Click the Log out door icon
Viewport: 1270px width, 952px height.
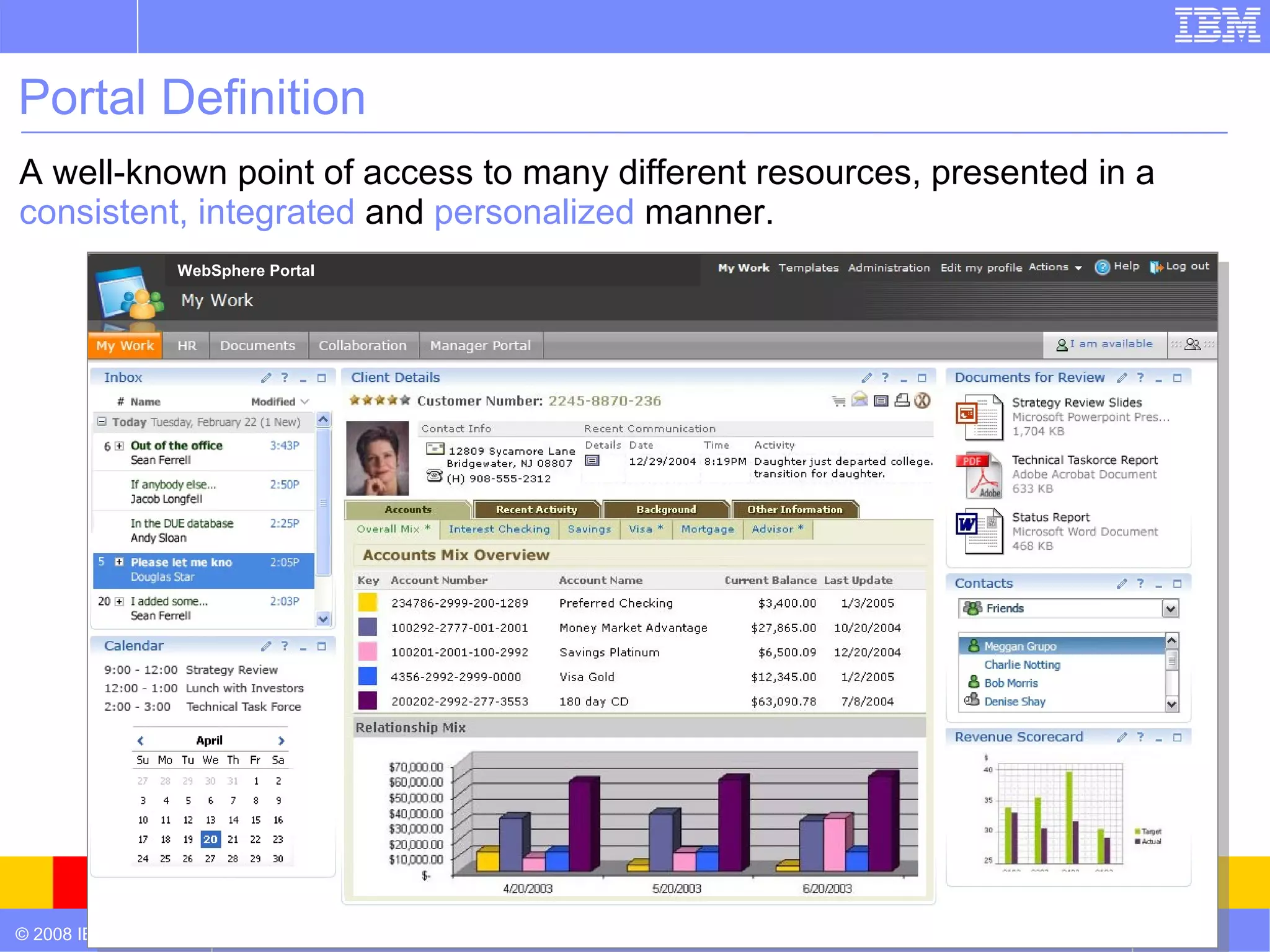tap(1155, 267)
